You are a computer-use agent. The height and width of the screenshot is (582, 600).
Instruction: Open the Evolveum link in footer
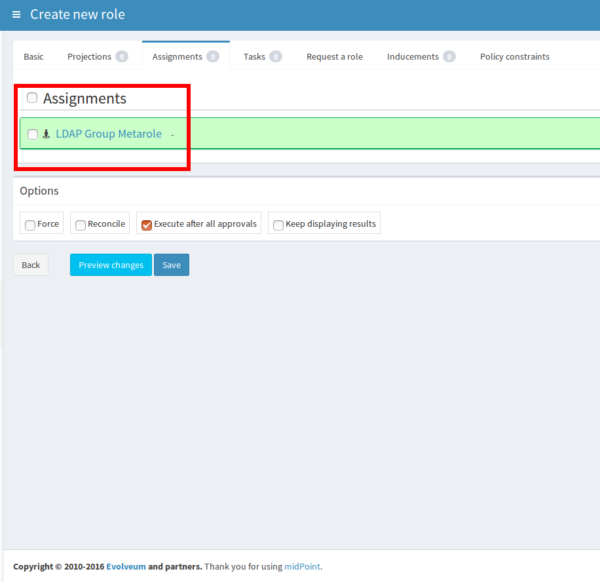(126, 566)
